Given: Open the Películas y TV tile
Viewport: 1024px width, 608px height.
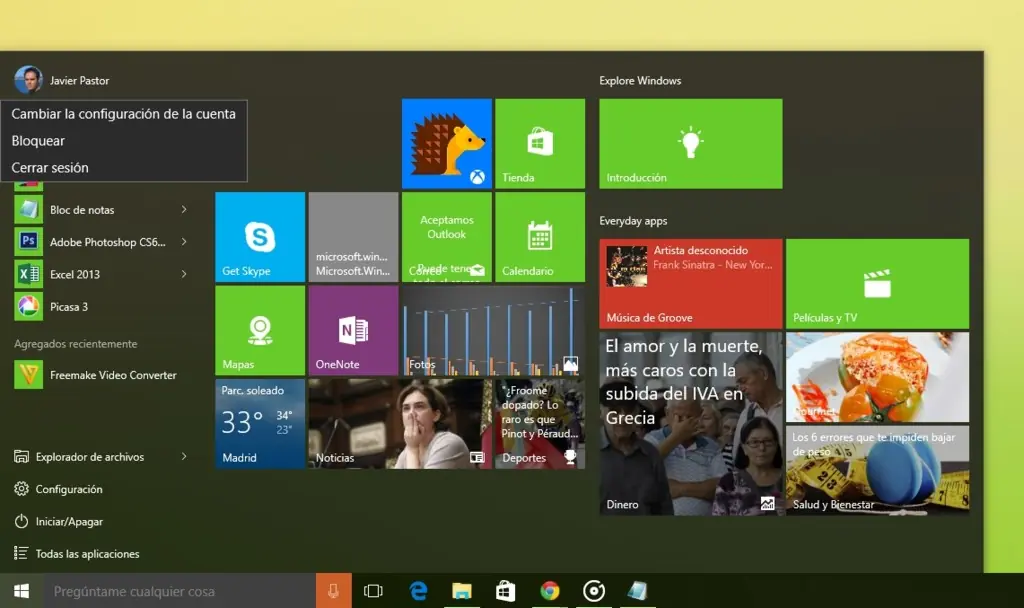Looking at the screenshot, I should tap(877, 284).
